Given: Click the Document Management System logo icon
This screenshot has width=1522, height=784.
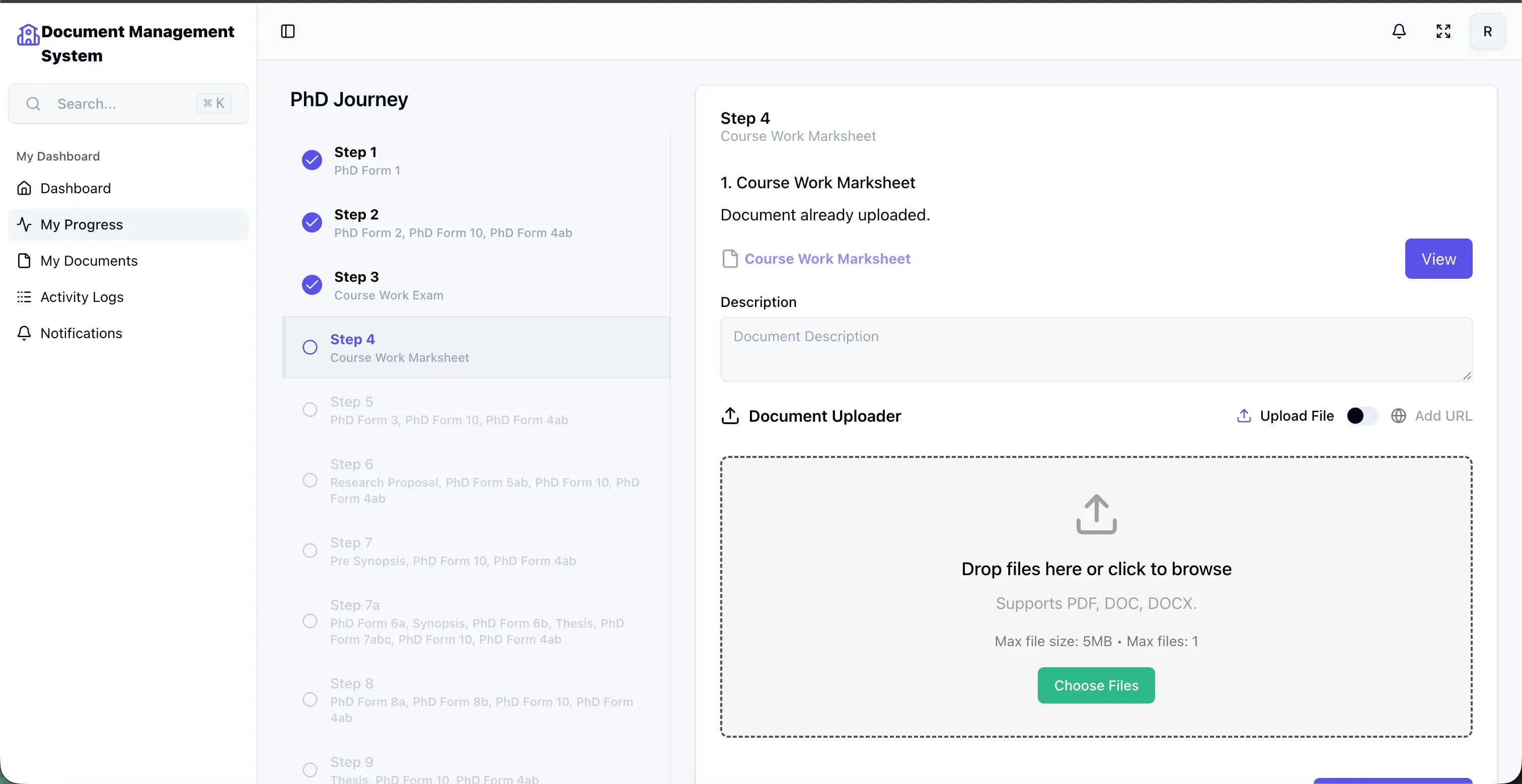Looking at the screenshot, I should click(x=28, y=35).
